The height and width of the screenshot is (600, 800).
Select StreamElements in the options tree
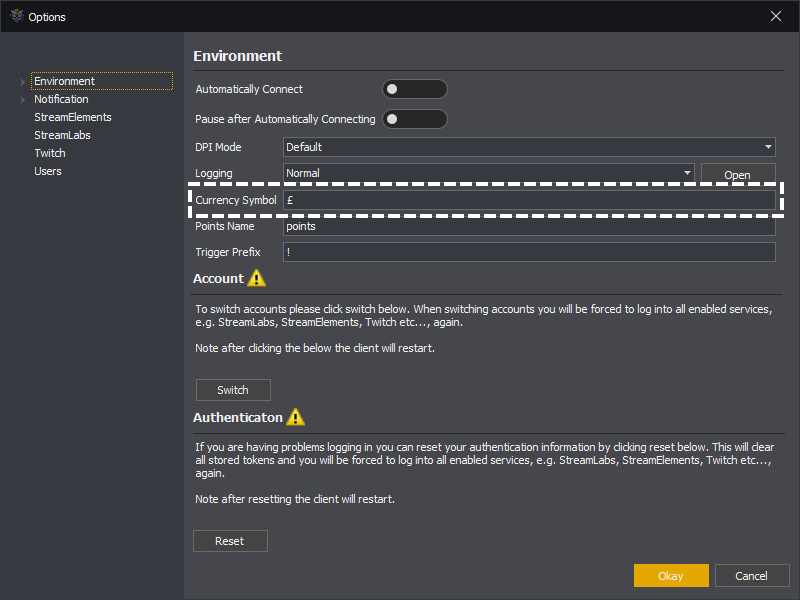[73, 117]
